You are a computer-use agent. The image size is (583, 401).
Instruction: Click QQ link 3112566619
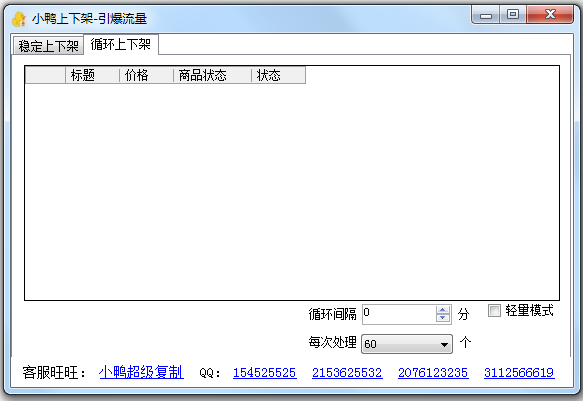pyautogui.click(x=519, y=373)
